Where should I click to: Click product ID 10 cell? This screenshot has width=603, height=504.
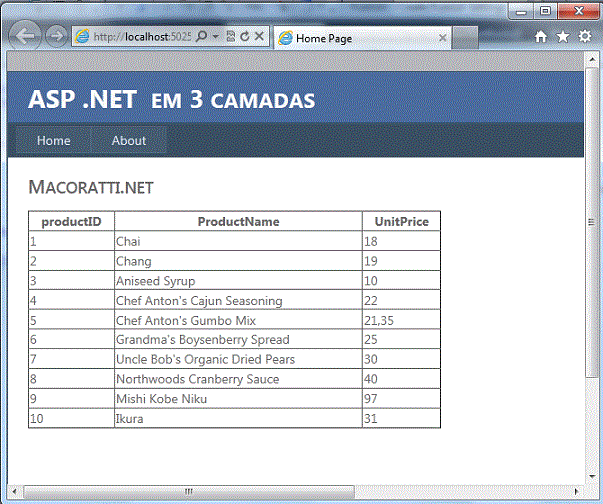coord(71,418)
